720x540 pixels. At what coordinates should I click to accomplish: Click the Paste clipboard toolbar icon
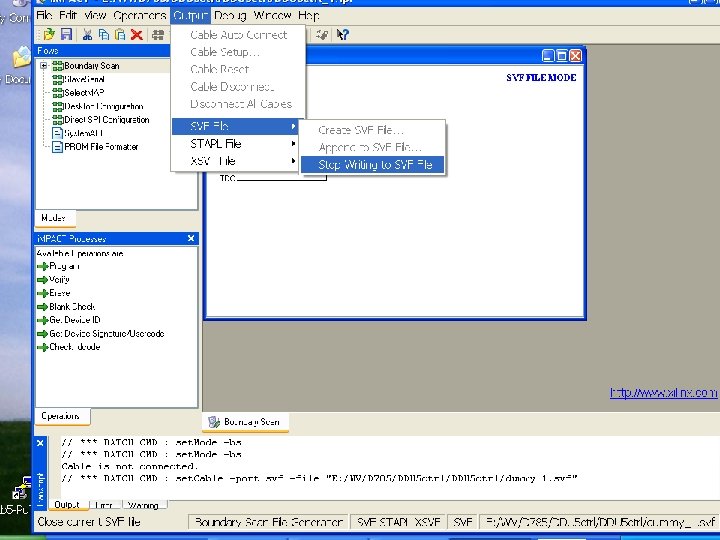120,34
